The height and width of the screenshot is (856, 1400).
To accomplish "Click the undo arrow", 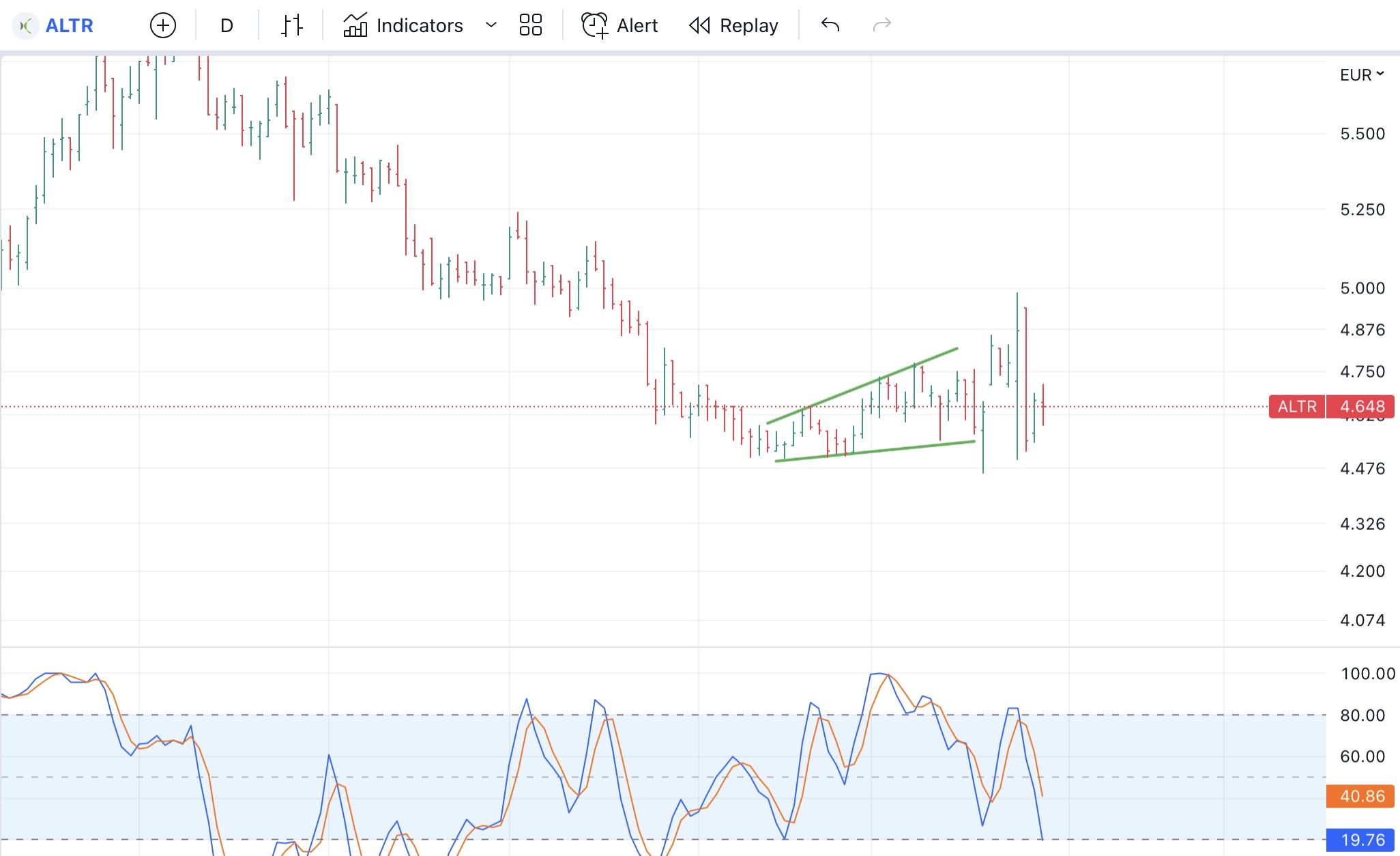I will (830, 26).
